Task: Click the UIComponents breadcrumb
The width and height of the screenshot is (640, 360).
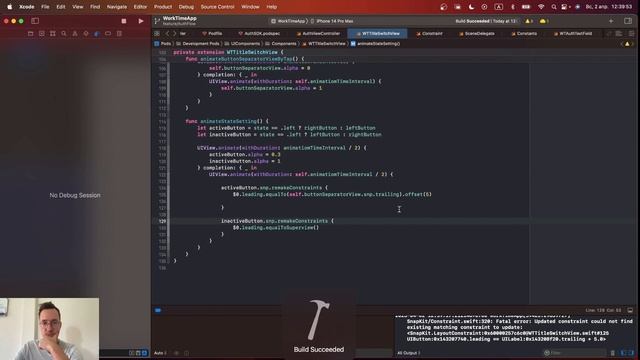Action: coord(242,44)
